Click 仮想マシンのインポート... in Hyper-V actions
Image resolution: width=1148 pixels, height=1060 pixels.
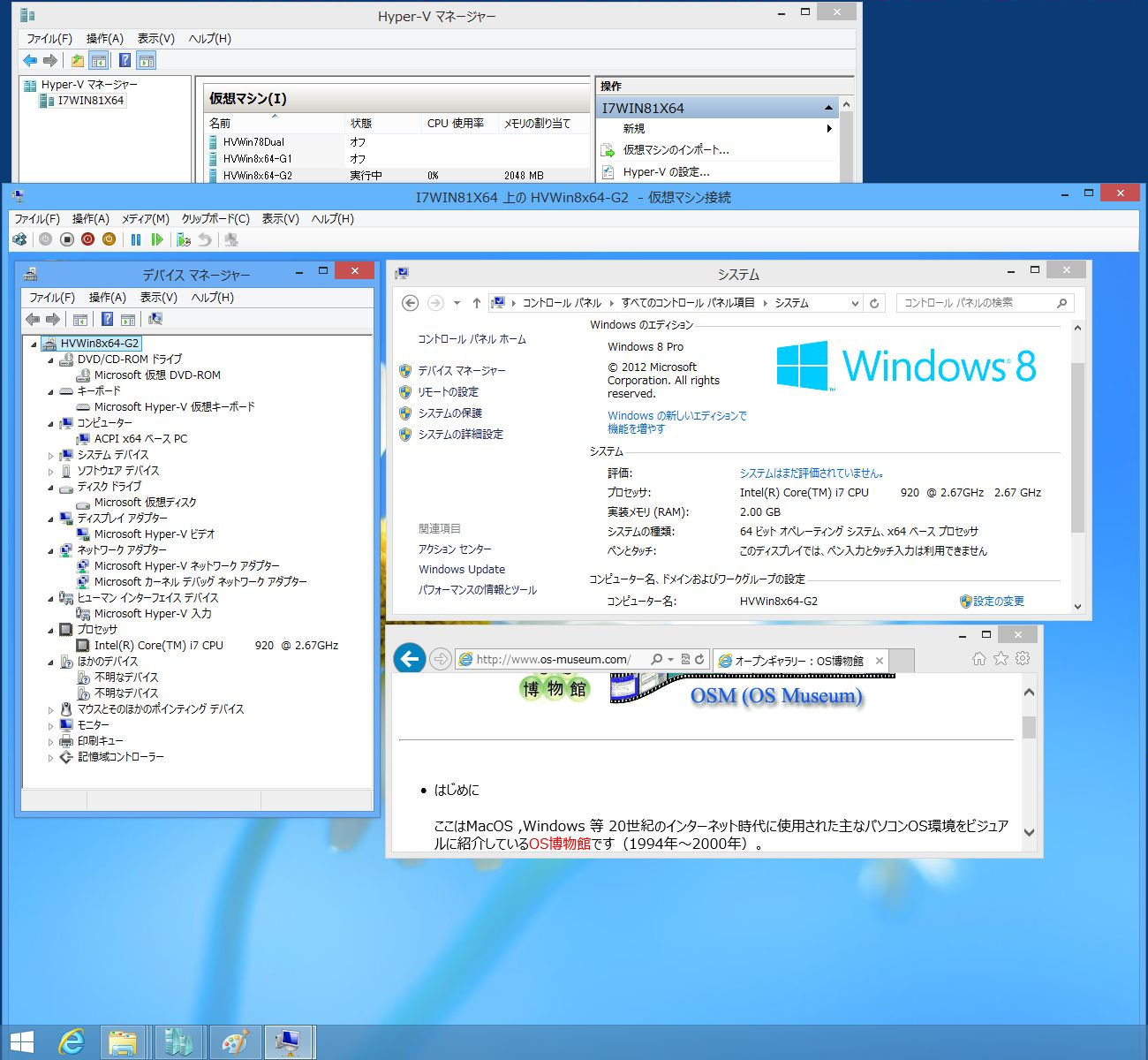coord(676,150)
